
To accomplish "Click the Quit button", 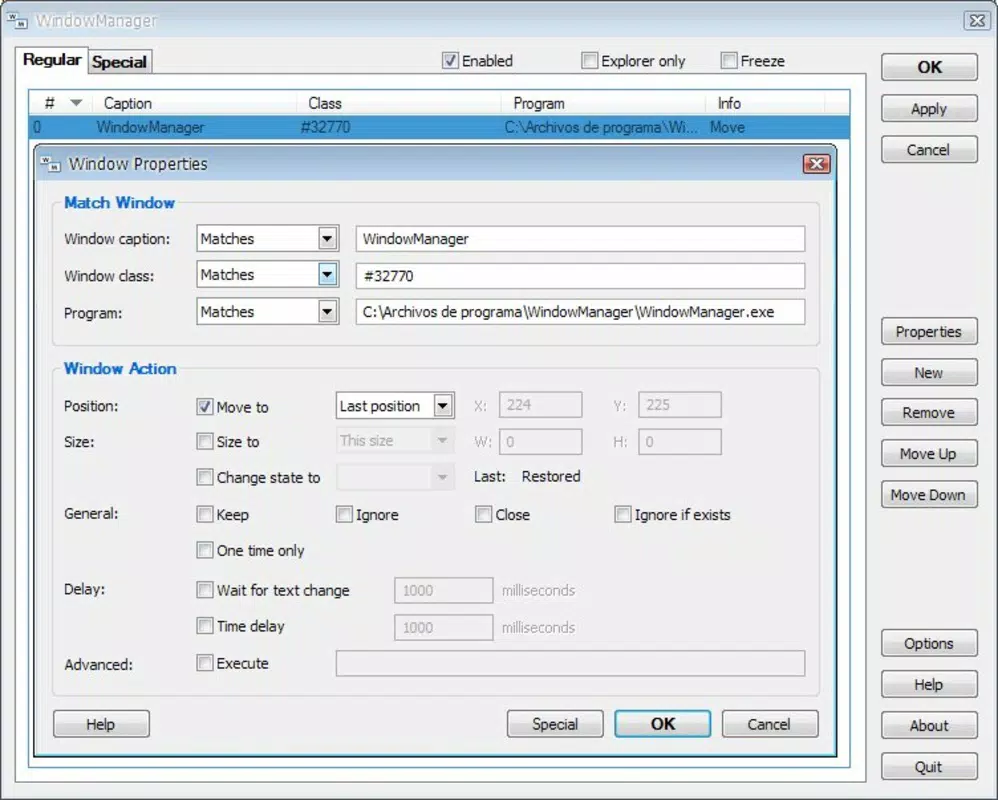I will point(929,767).
